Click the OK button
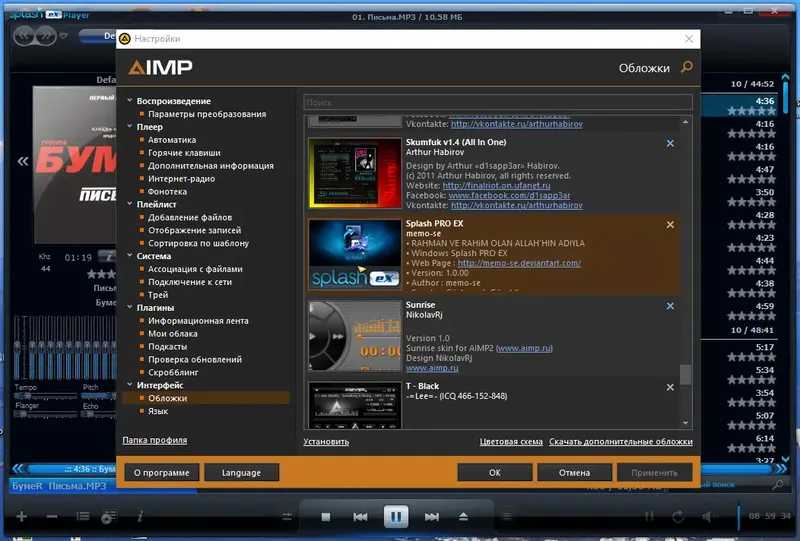Viewport: 800px width, 541px height. [495, 473]
